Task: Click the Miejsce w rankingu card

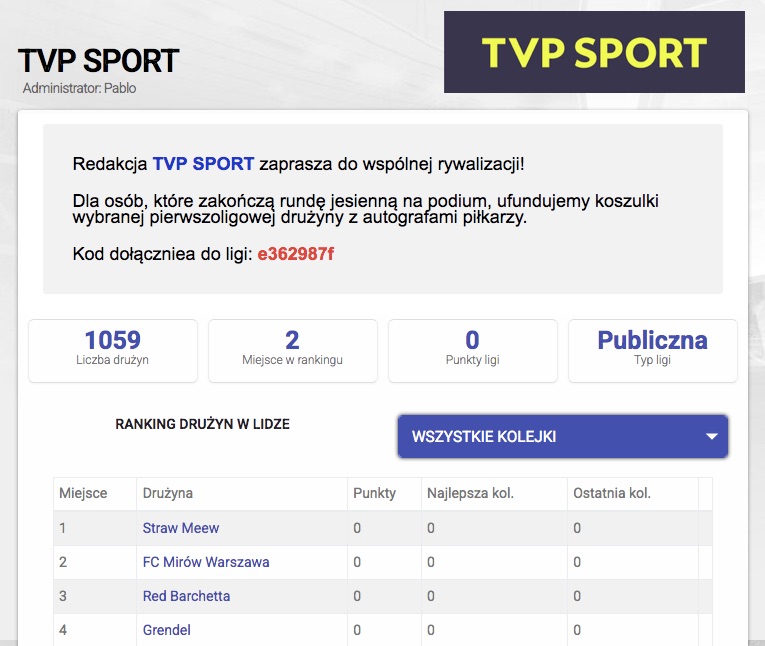Action: 293,350
